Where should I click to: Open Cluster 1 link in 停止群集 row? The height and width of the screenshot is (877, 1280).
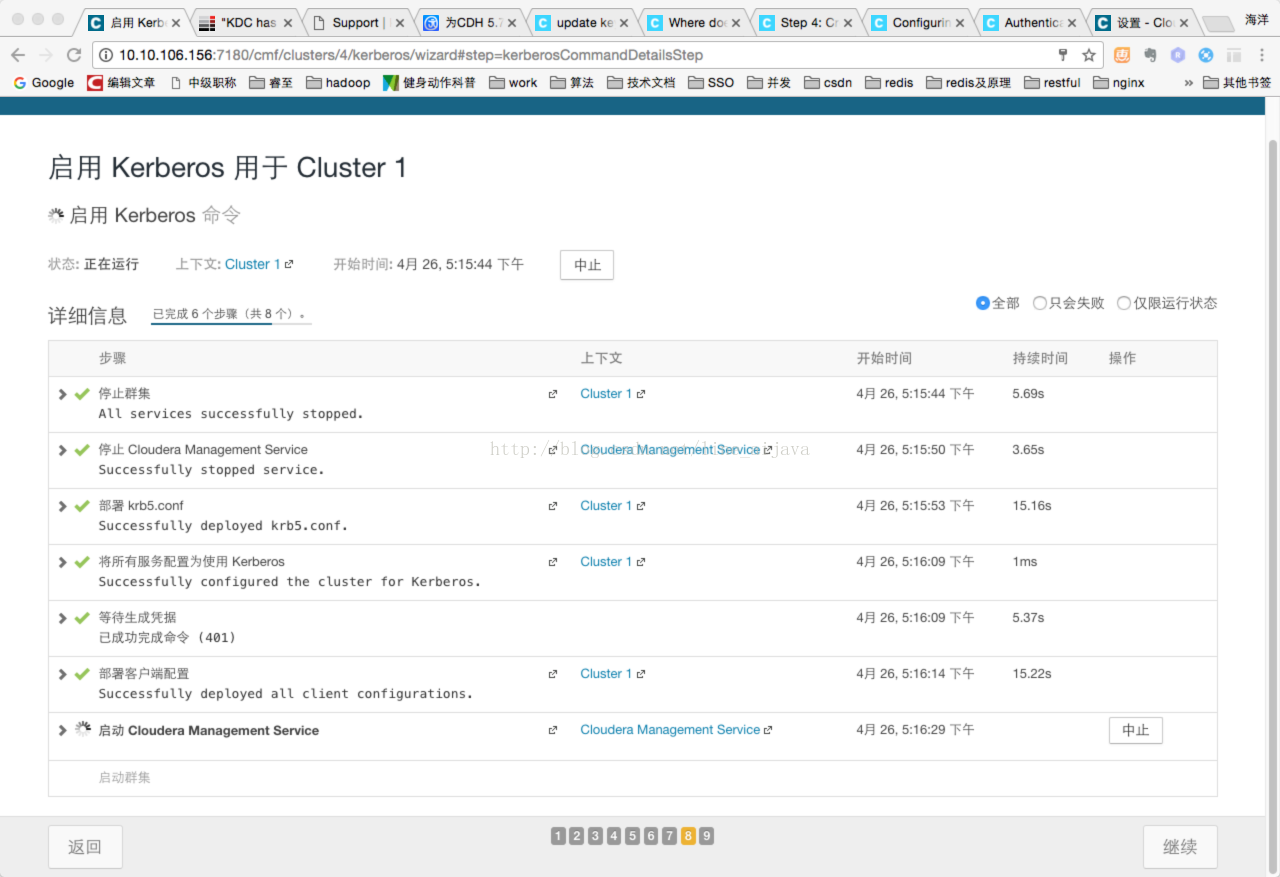(606, 394)
